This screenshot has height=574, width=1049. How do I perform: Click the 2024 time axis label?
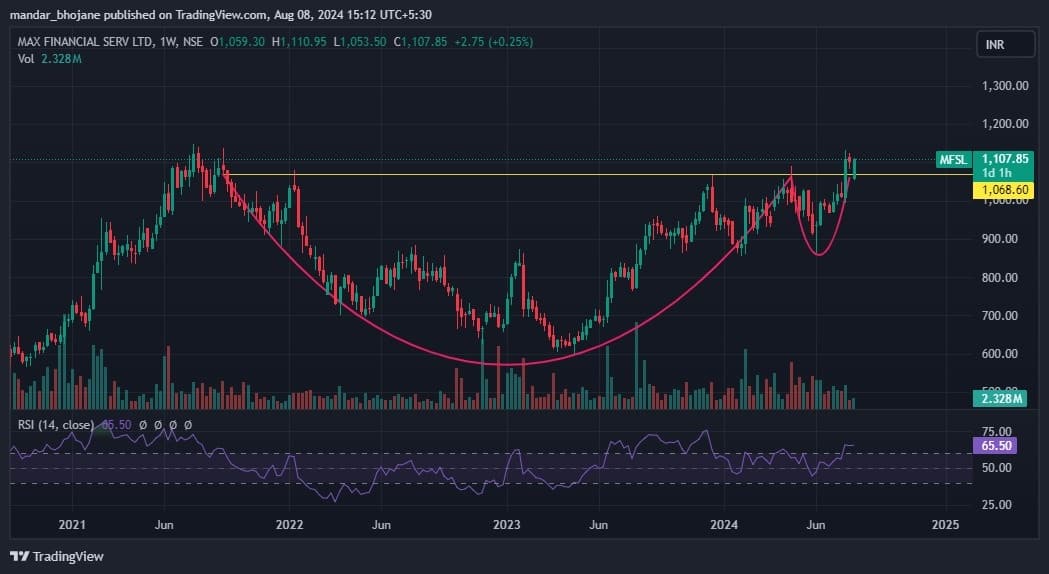[724, 524]
